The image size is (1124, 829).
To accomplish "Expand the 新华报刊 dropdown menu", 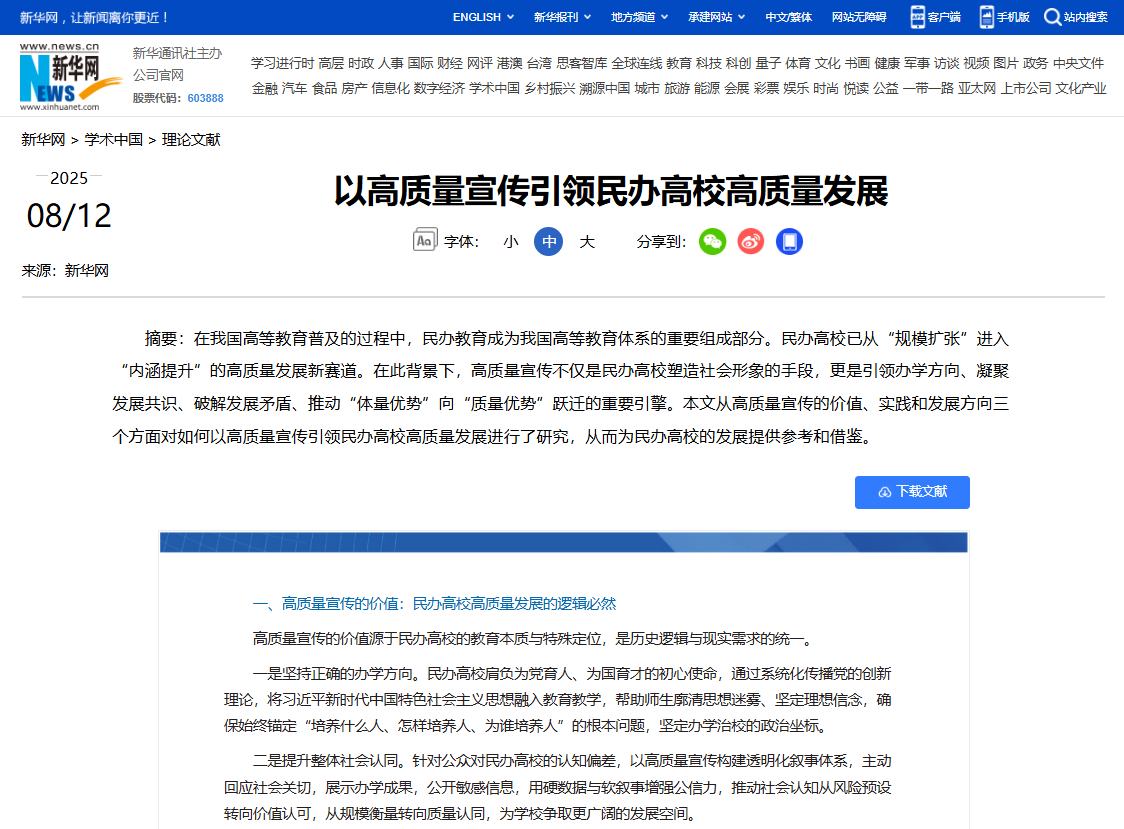I will pyautogui.click(x=562, y=17).
